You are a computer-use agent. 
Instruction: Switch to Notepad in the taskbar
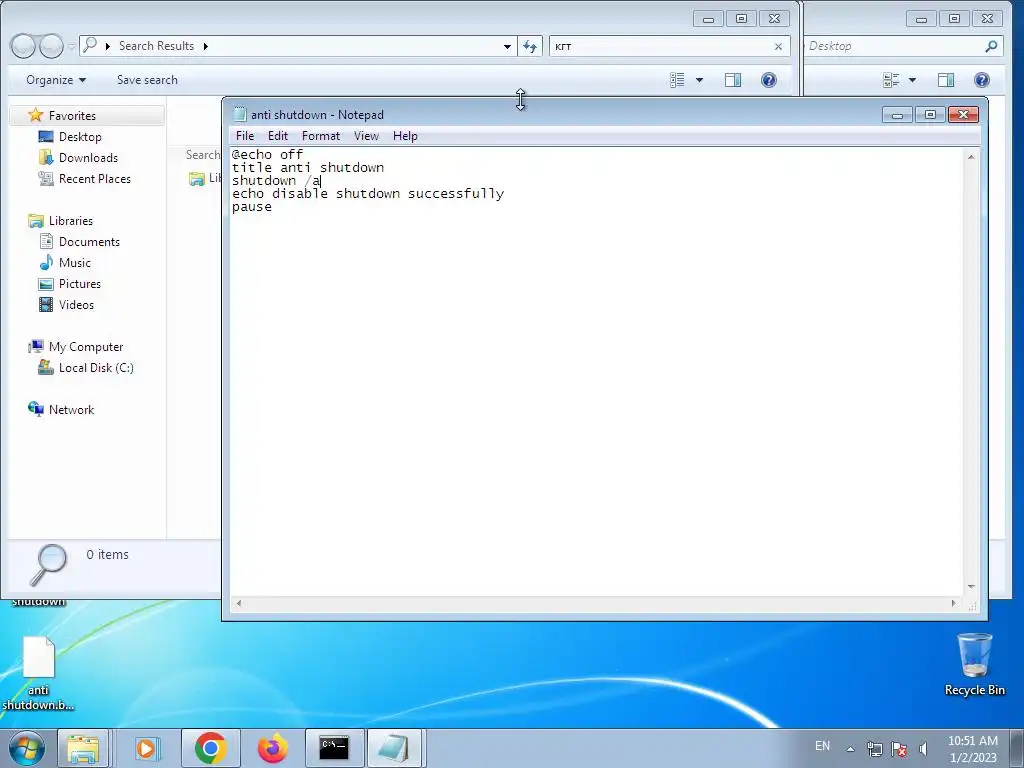pos(394,748)
